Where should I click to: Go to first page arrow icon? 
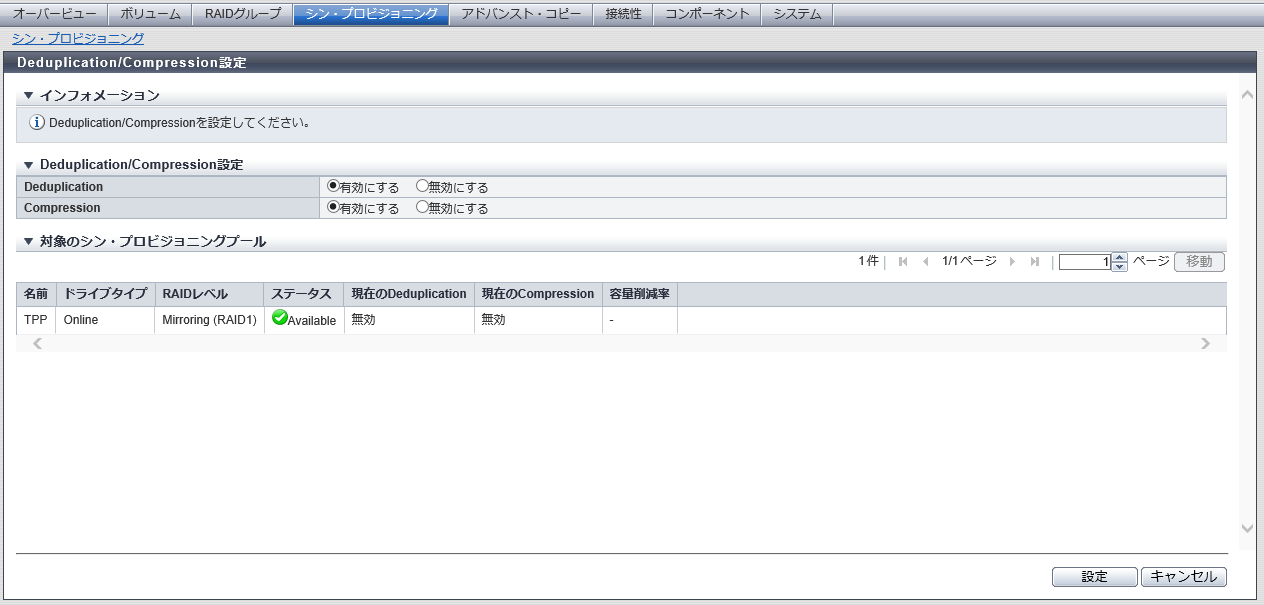pos(903,262)
